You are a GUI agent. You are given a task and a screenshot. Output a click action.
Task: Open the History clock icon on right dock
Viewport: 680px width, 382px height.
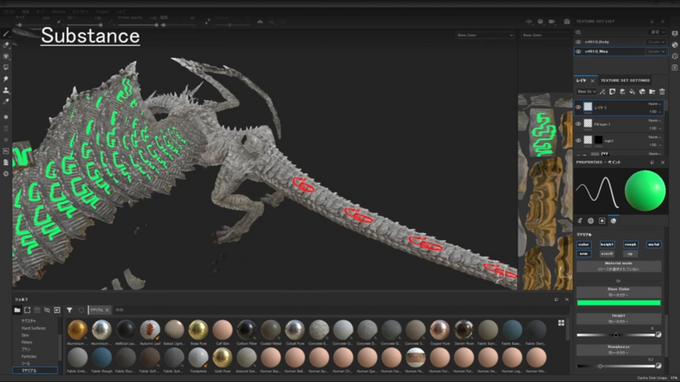(x=675, y=56)
